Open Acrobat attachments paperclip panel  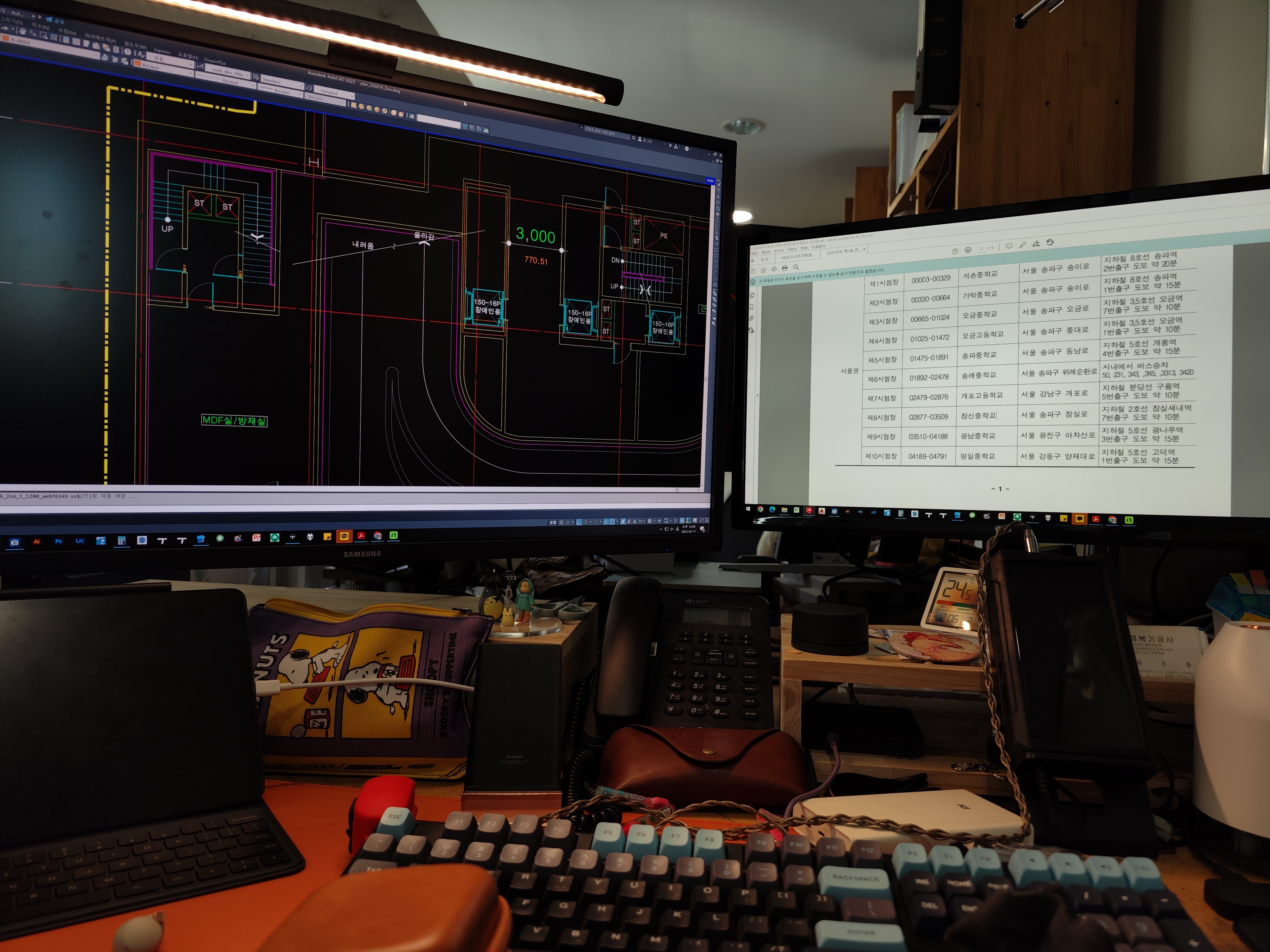pos(752,319)
